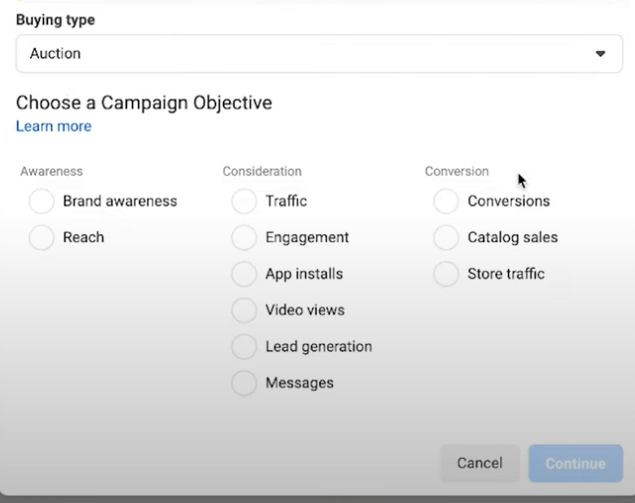Pick the Engagement radio option
The height and width of the screenshot is (503, 635).
tap(244, 237)
